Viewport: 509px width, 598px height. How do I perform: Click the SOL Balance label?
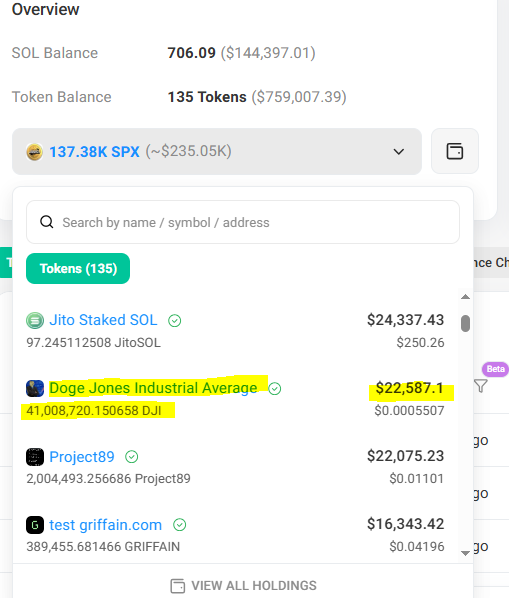tap(55, 53)
